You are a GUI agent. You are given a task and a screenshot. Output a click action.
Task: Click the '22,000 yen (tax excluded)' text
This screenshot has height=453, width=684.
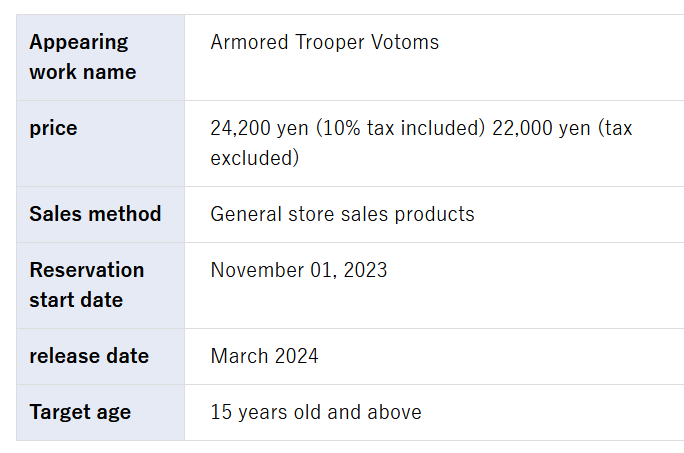pyautogui.click(x=421, y=143)
